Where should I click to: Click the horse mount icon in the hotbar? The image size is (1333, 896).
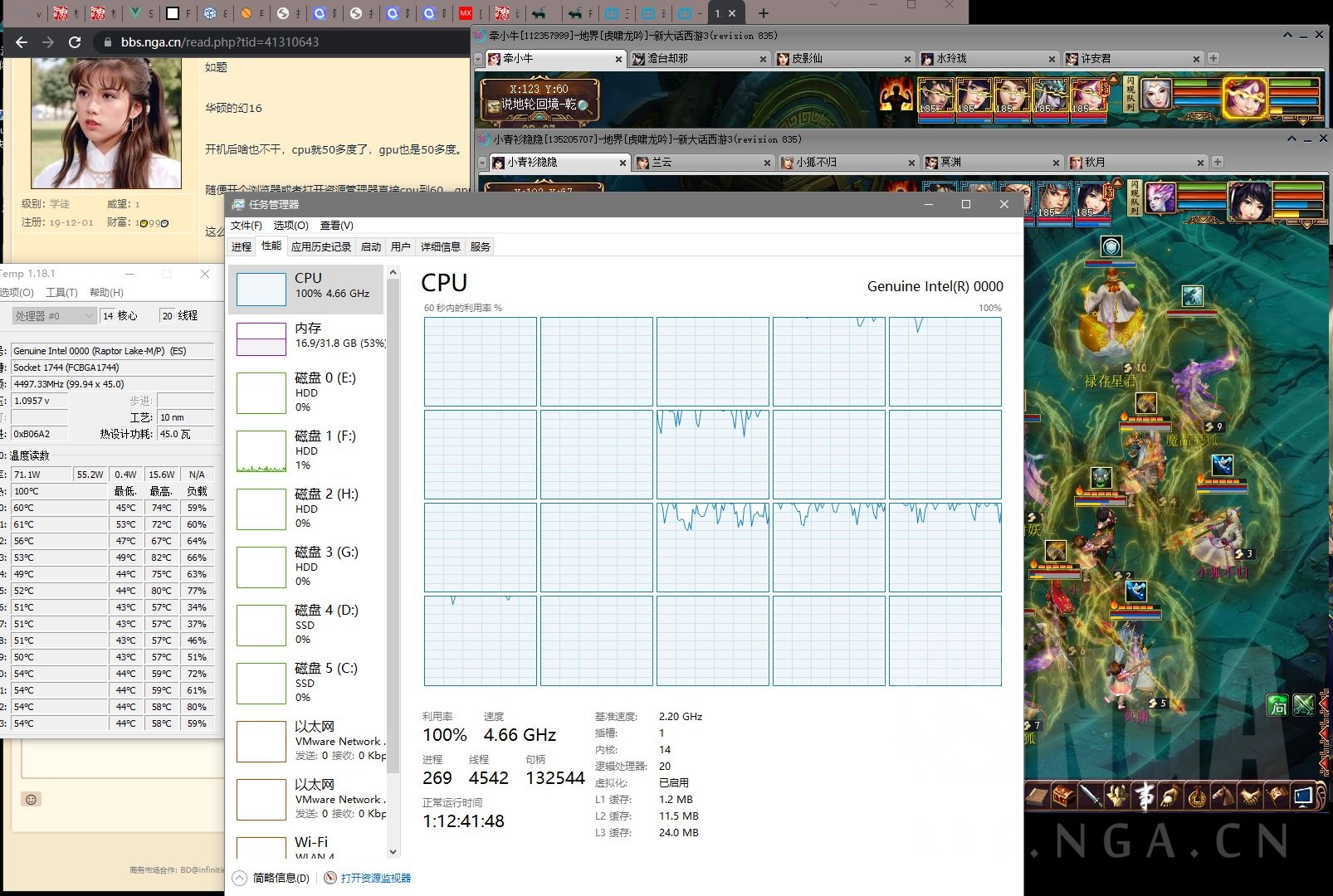pyautogui.click(x=1223, y=796)
